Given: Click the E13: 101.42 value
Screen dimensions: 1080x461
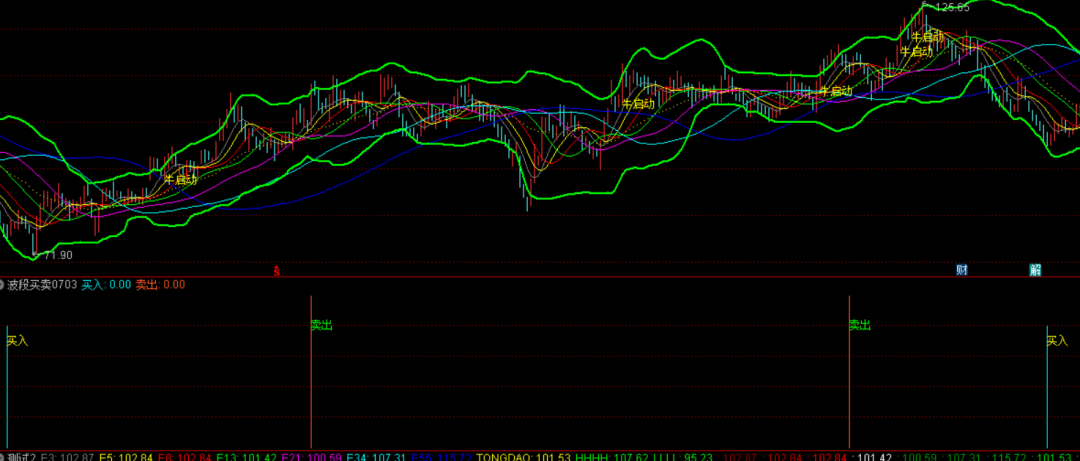Looking at the screenshot, I should (x=247, y=456).
